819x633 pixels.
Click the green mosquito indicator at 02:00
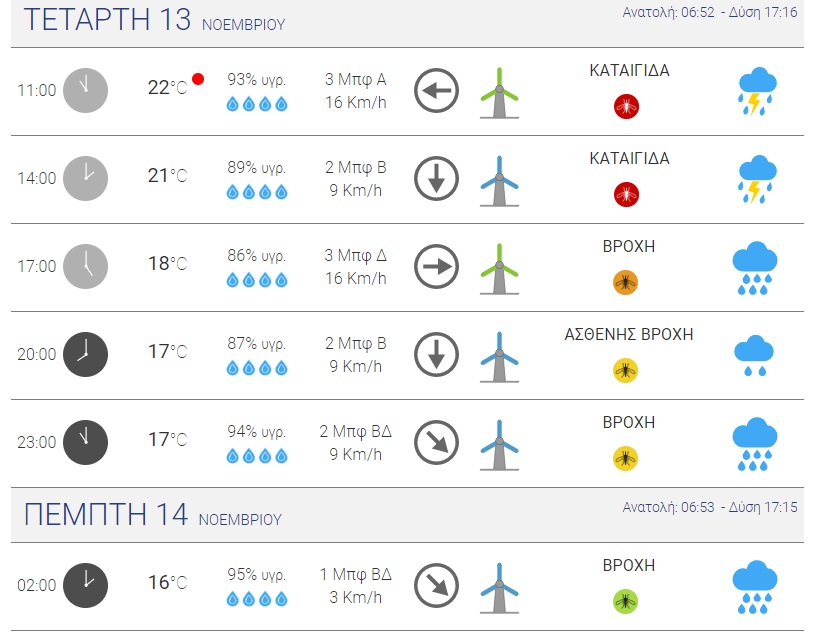(627, 601)
